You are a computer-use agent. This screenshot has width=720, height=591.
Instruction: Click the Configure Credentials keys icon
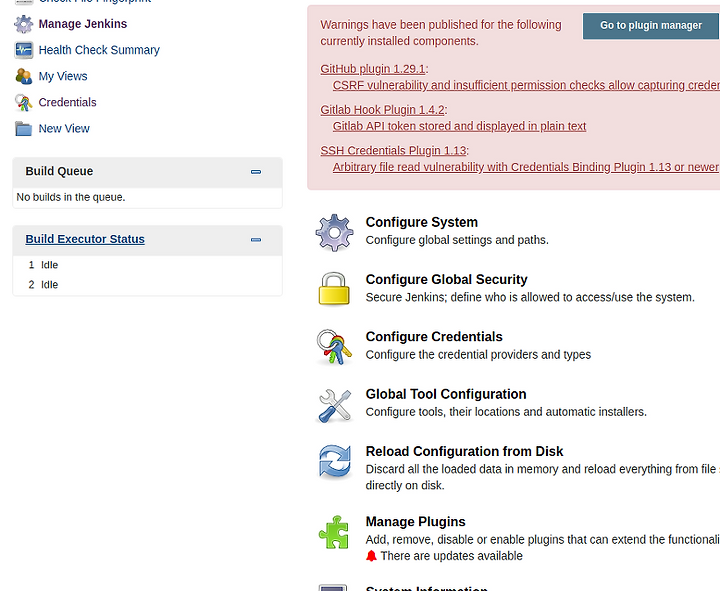(334, 347)
